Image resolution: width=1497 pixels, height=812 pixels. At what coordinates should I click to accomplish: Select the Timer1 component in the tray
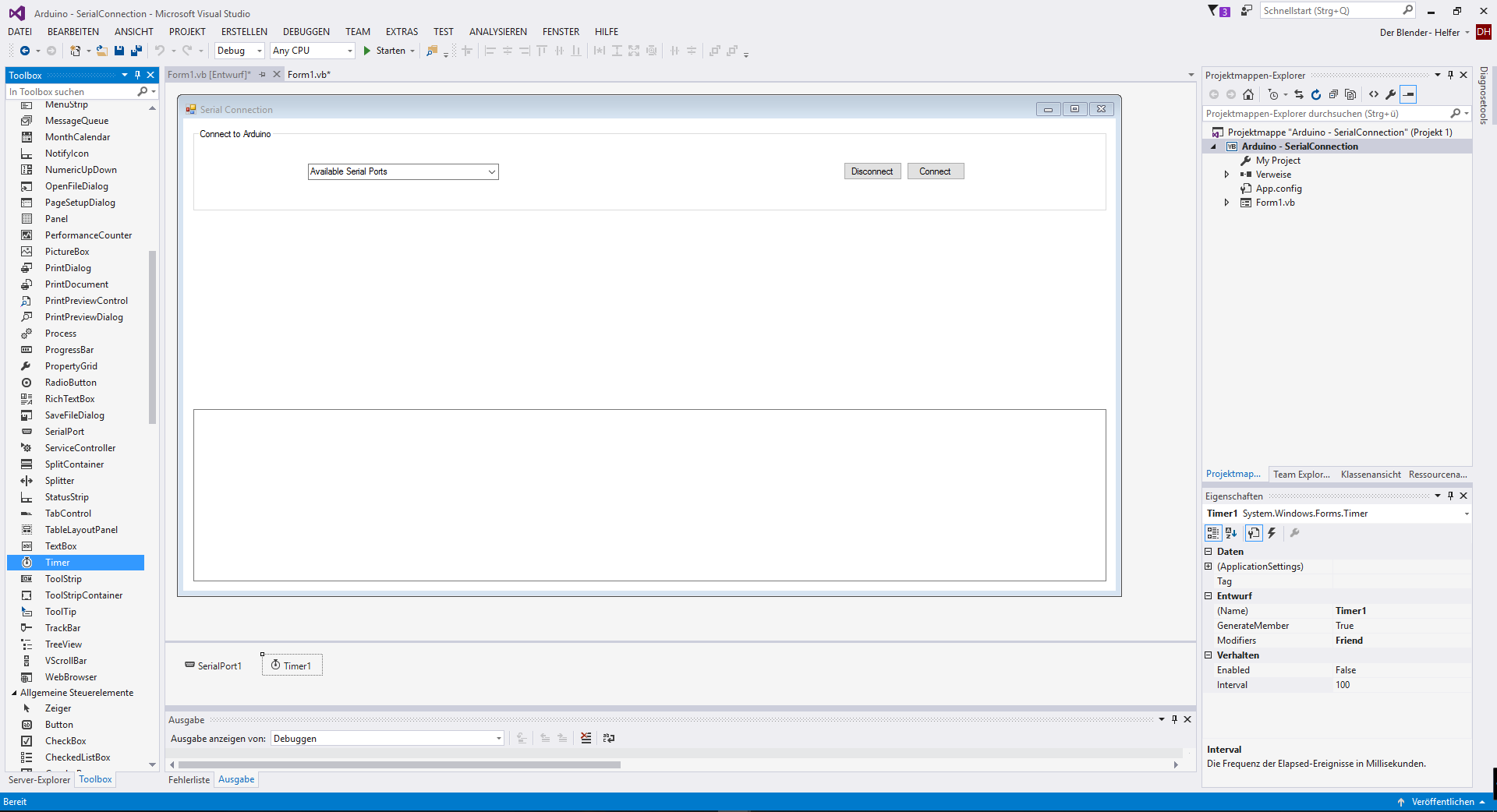point(292,665)
